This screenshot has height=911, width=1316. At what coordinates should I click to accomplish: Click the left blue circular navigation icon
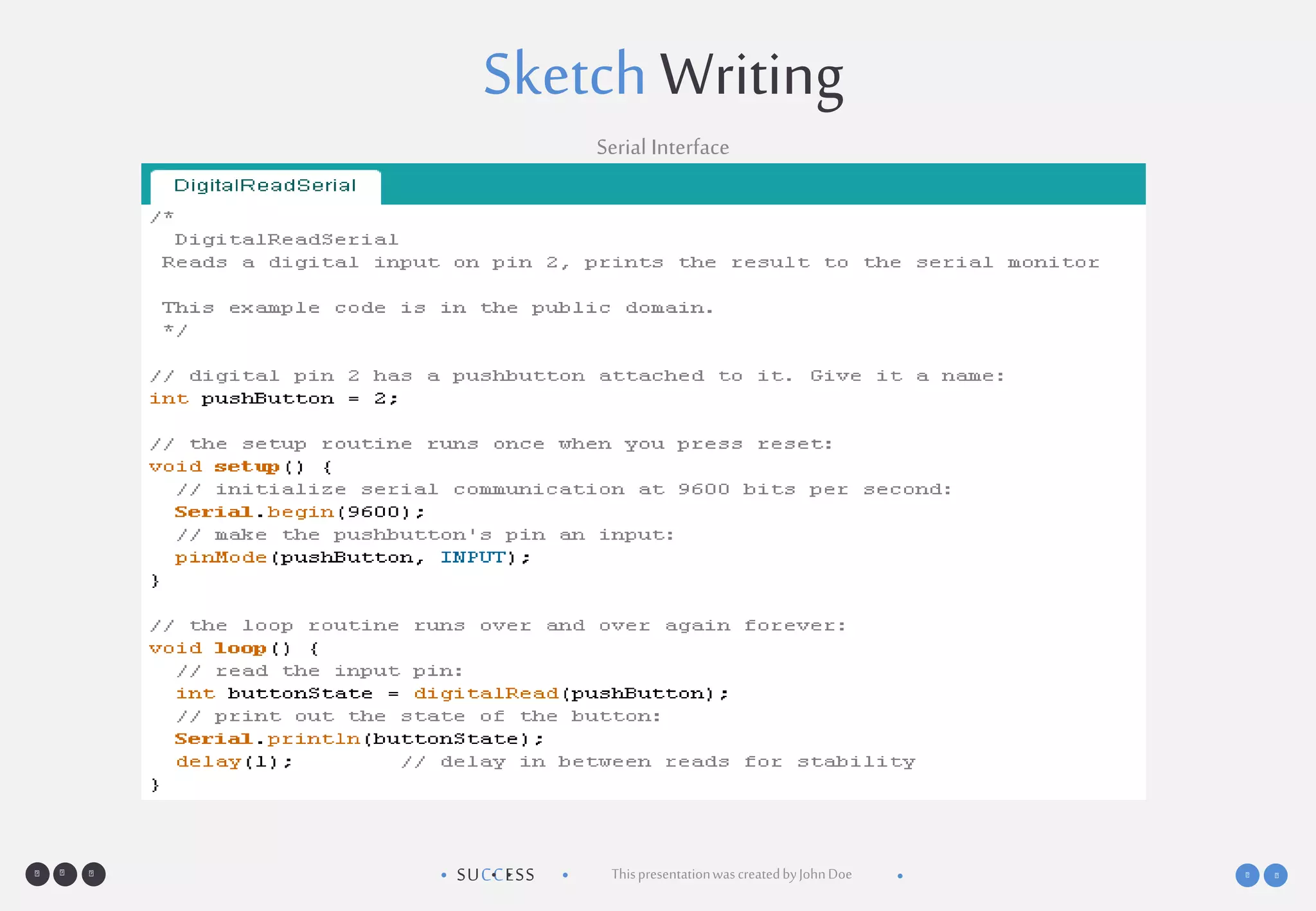(1247, 875)
